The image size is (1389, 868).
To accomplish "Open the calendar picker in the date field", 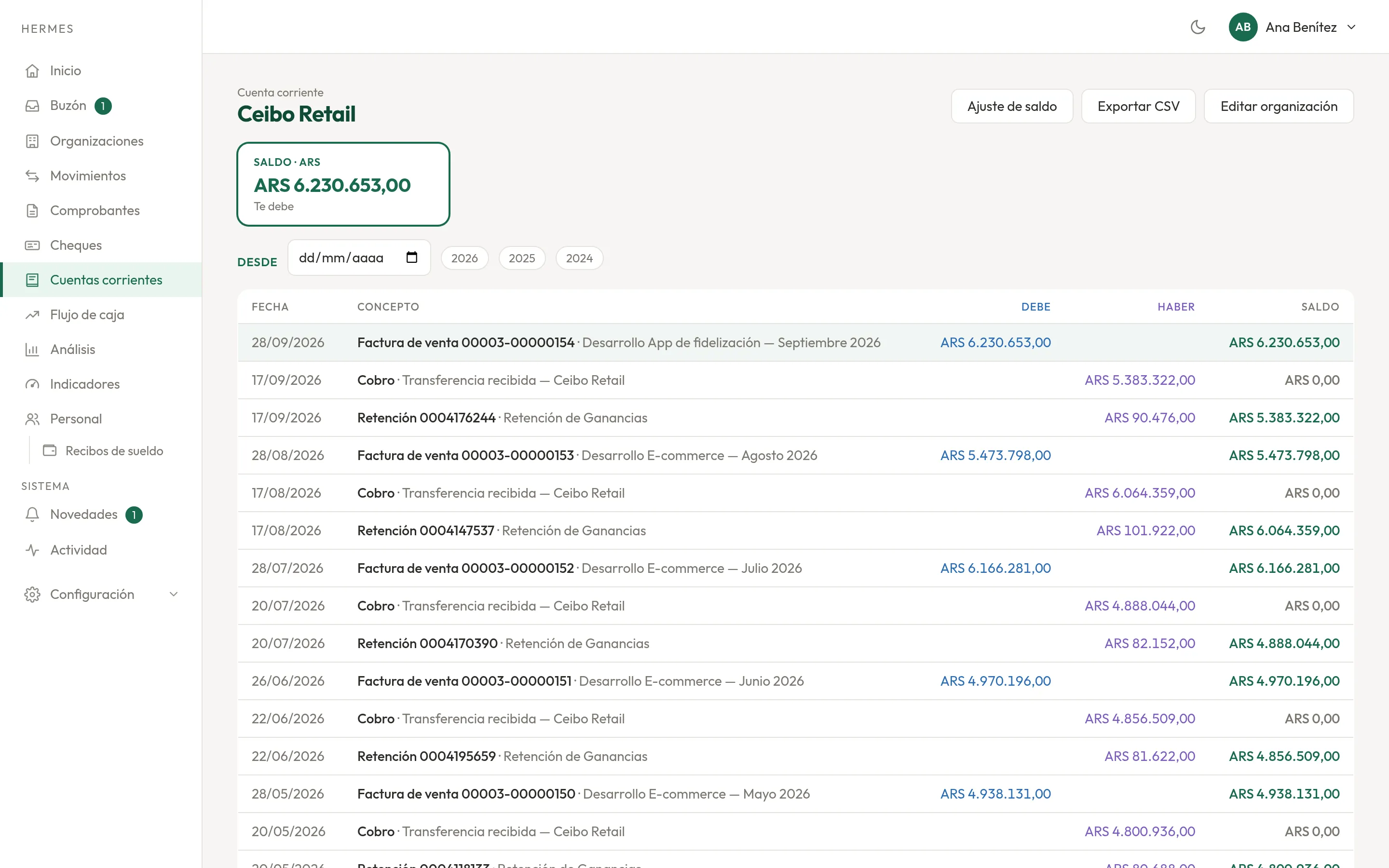I will (411, 257).
